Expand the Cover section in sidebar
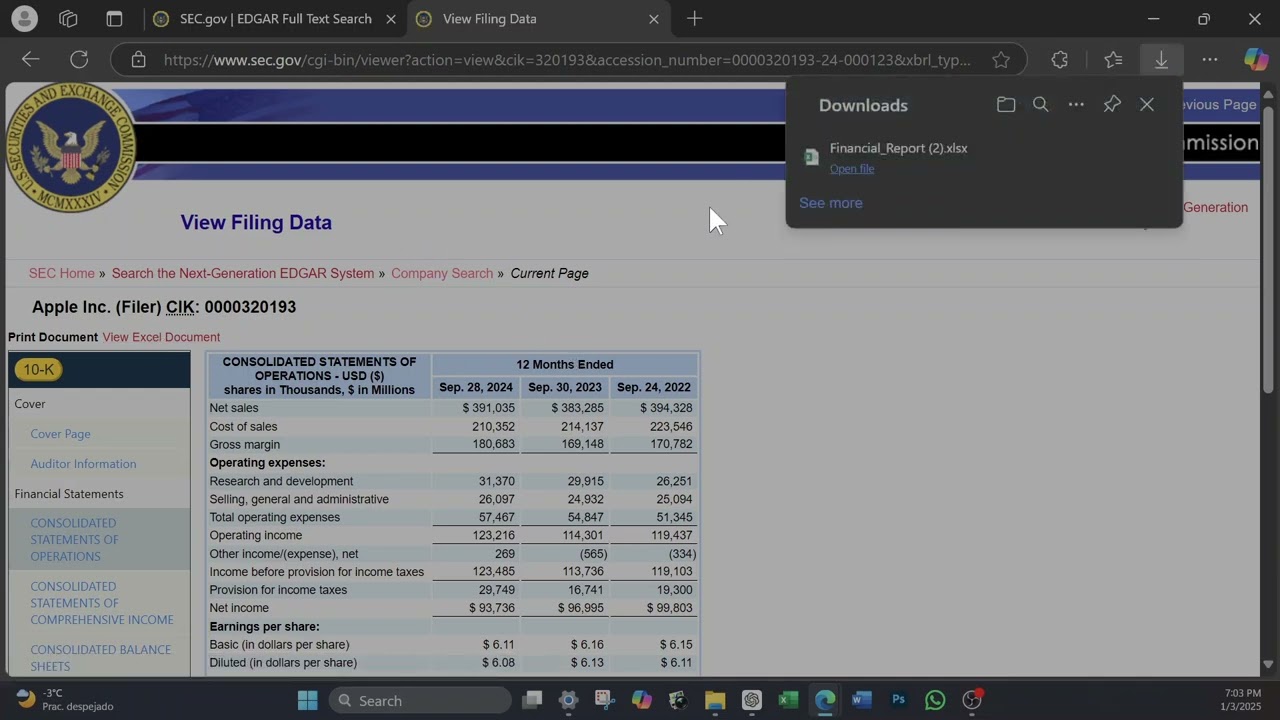The height and width of the screenshot is (720, 1280). click(30, 404)
